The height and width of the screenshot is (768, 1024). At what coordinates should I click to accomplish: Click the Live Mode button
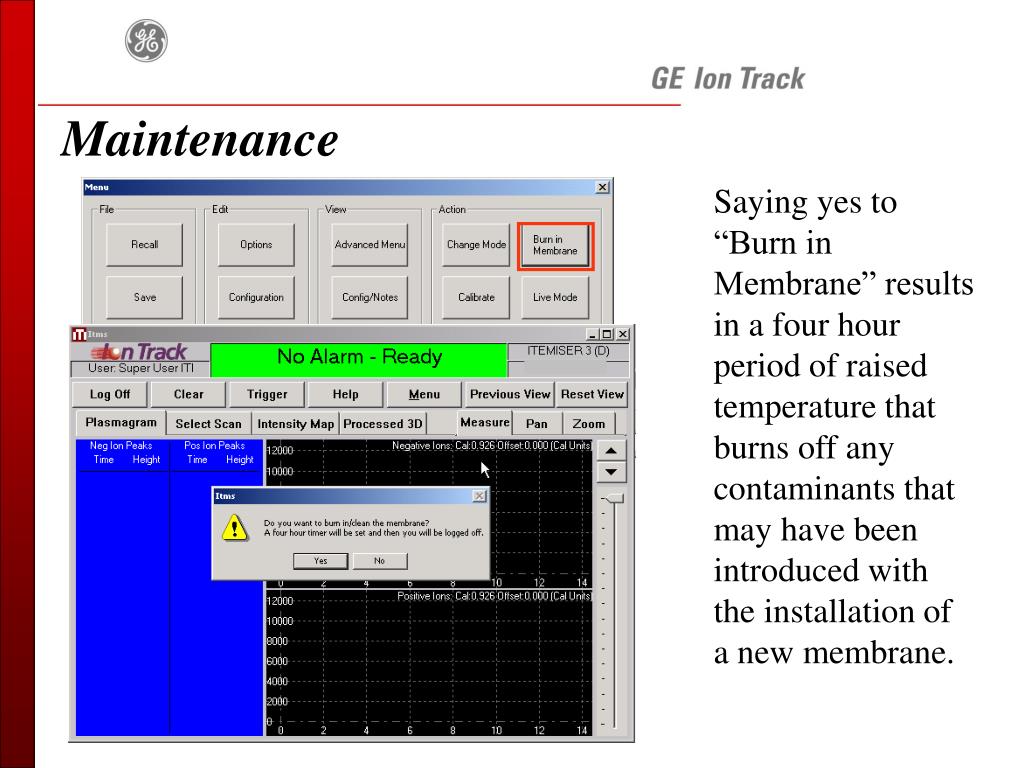(555, 297)
